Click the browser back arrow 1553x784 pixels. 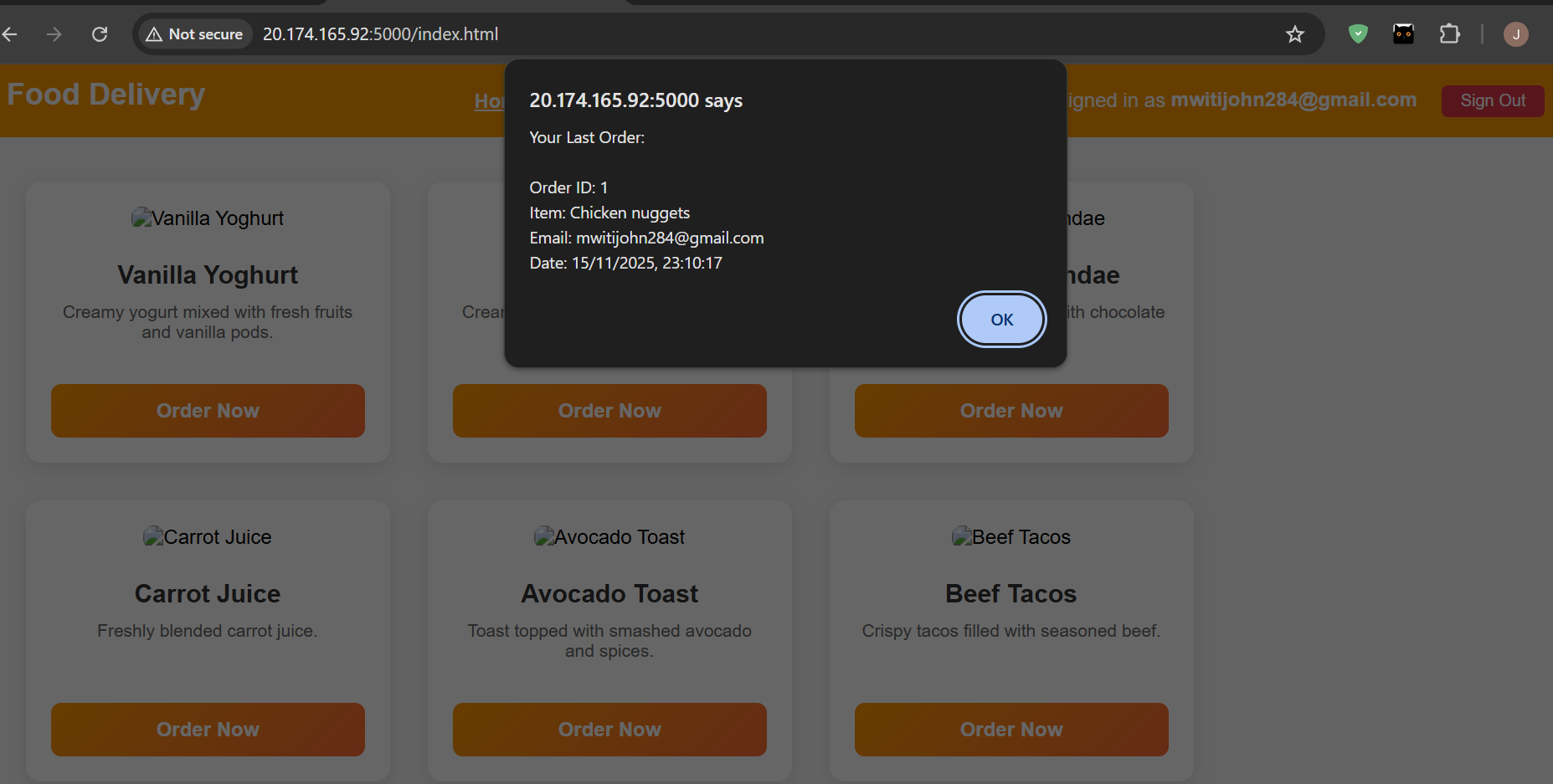(11, 34)
